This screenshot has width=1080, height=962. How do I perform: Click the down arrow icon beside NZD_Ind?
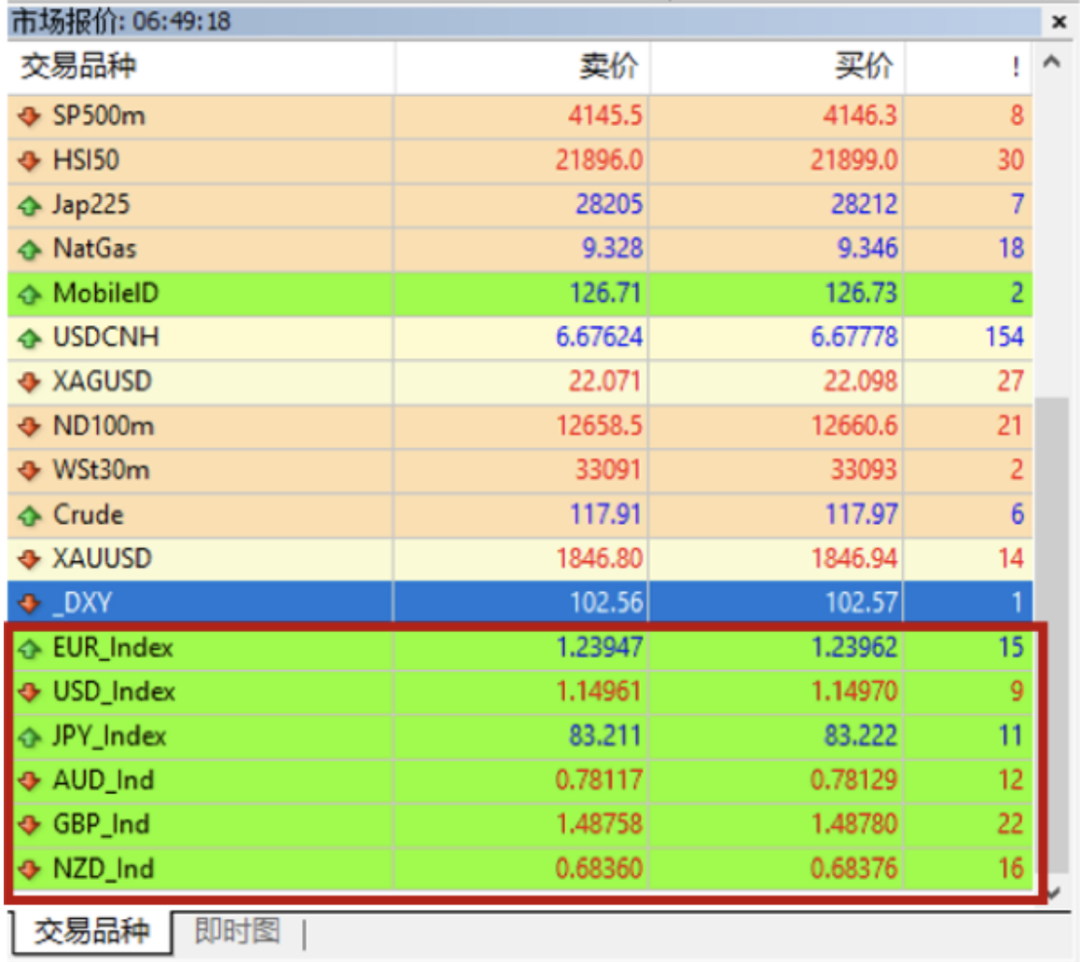pyautogui.click(x=30, y=870)
